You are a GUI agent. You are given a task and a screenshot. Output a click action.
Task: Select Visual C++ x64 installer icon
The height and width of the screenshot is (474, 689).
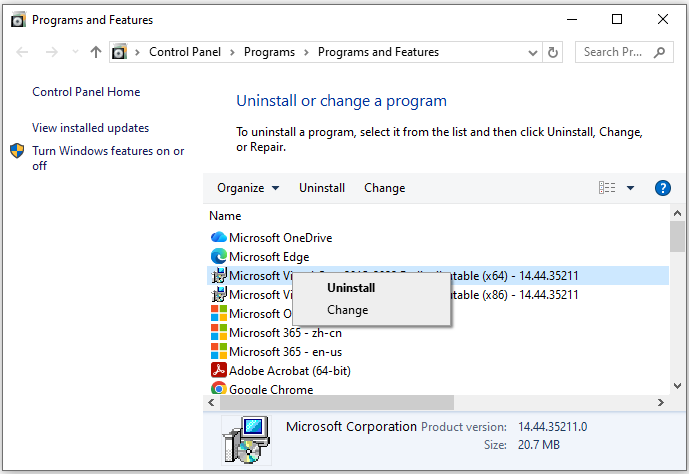219,275
